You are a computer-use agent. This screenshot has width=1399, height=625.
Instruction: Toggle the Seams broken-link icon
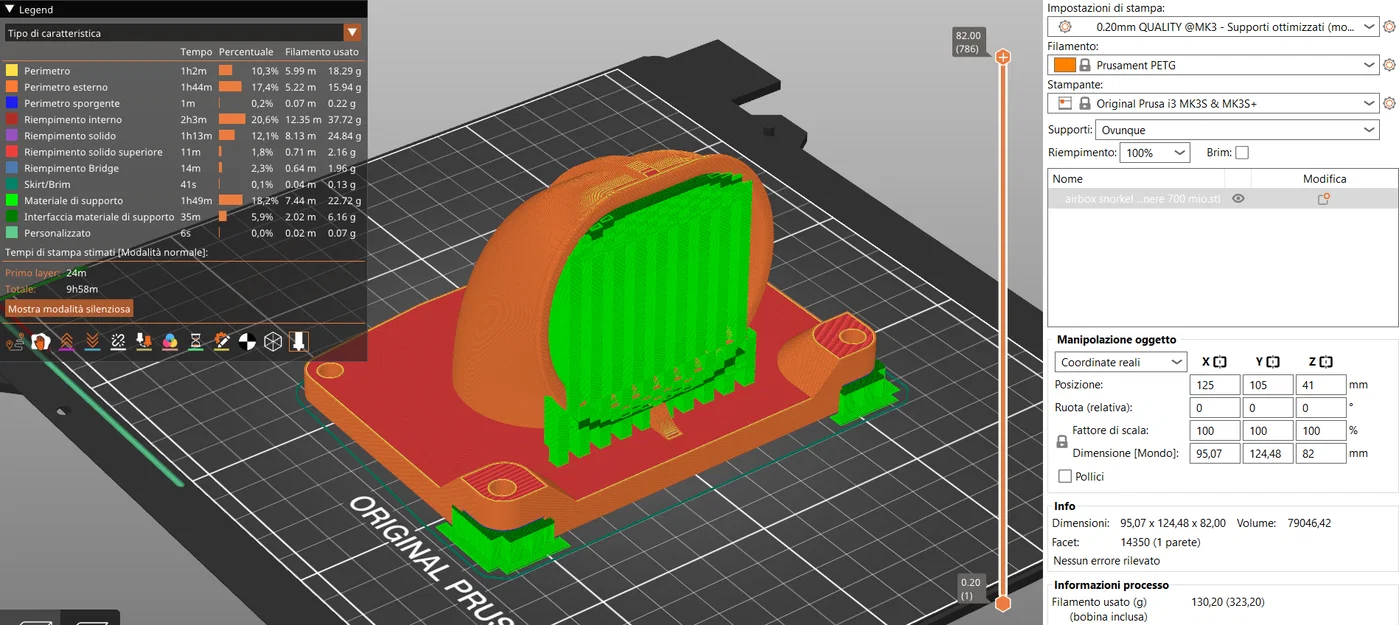[118, 342]
